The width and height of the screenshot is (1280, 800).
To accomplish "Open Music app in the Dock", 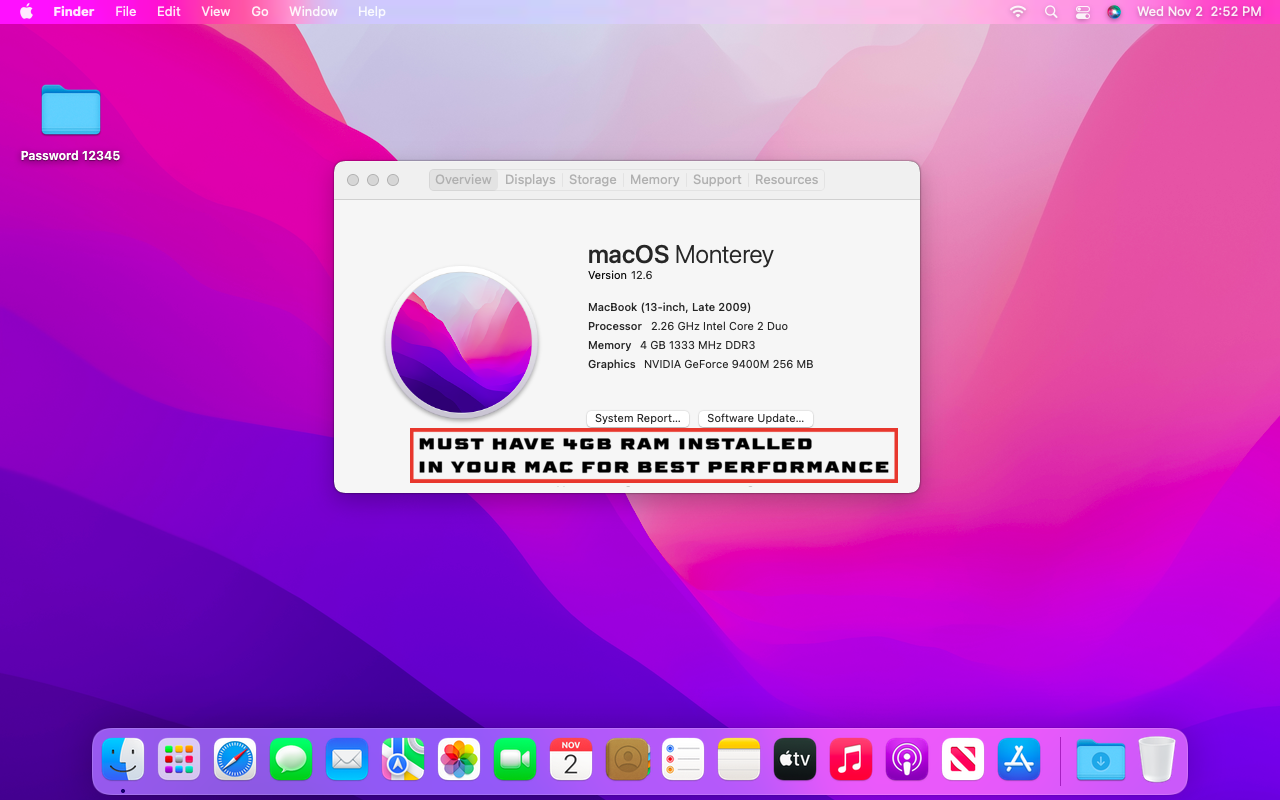I will pyautogui.click(x=851, y=760).
